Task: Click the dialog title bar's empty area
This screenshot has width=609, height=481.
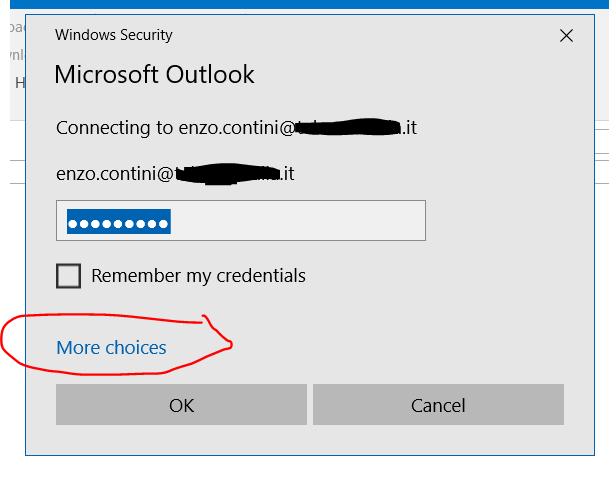Action: click(x=350, y=35)
